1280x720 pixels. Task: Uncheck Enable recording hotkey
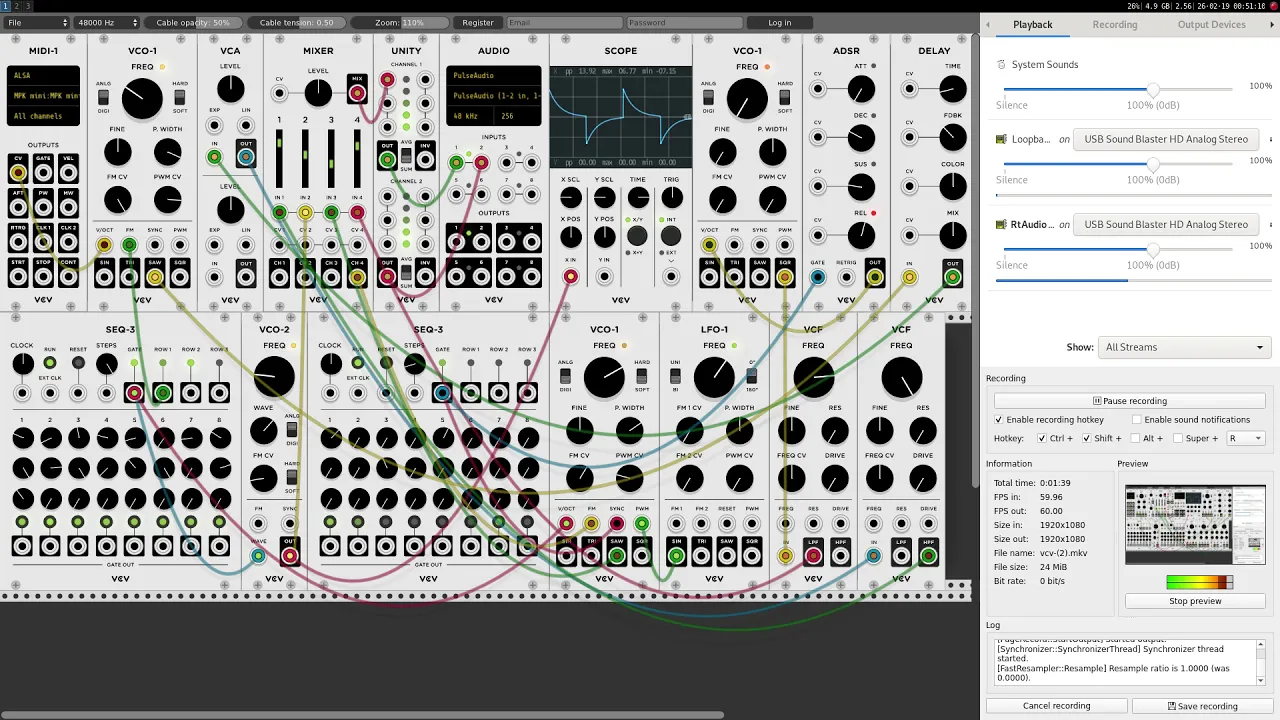[x=999, y=420]
